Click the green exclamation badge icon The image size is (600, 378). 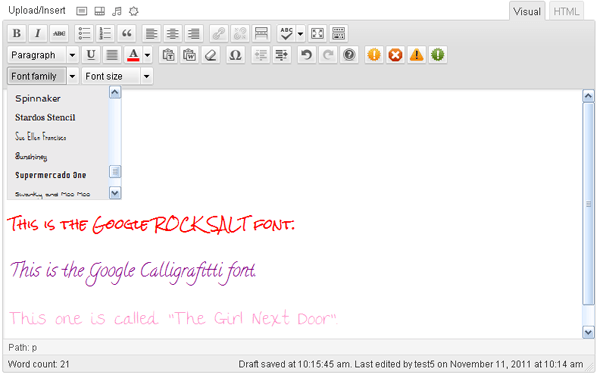[x=438, y=55]
